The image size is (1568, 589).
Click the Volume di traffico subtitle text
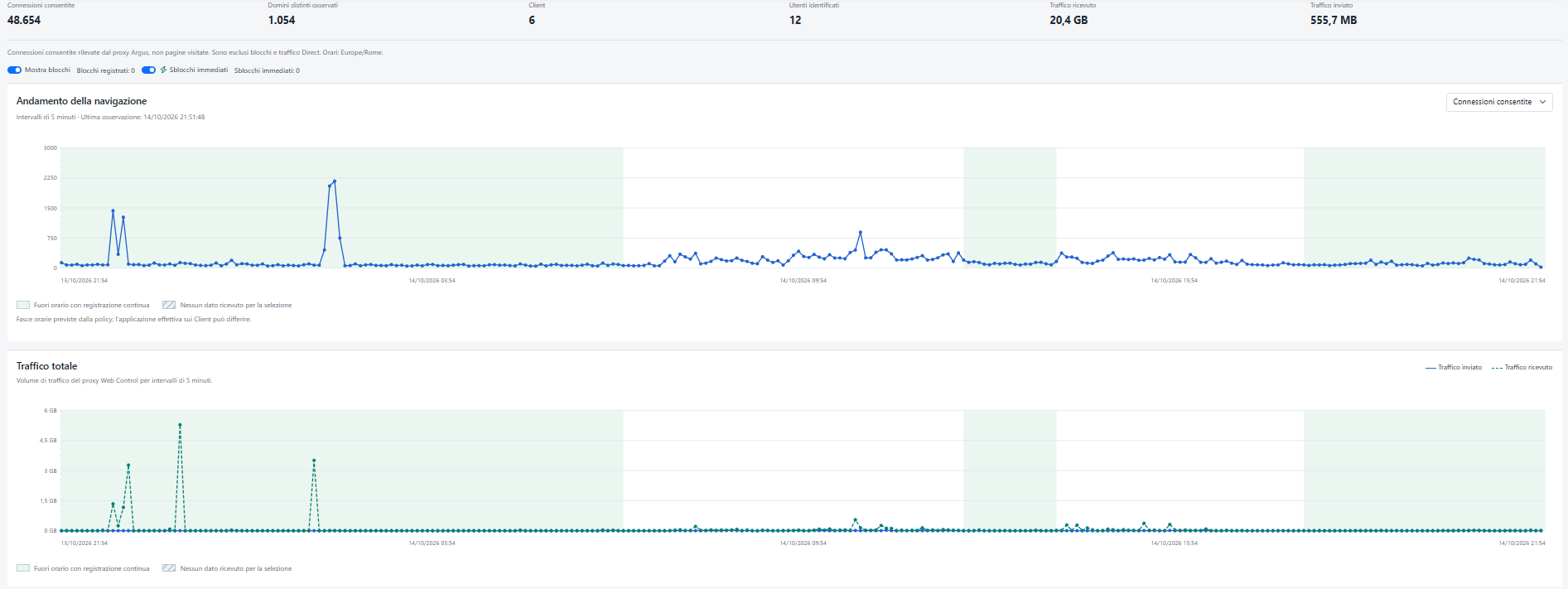click(x=114, y=380)
